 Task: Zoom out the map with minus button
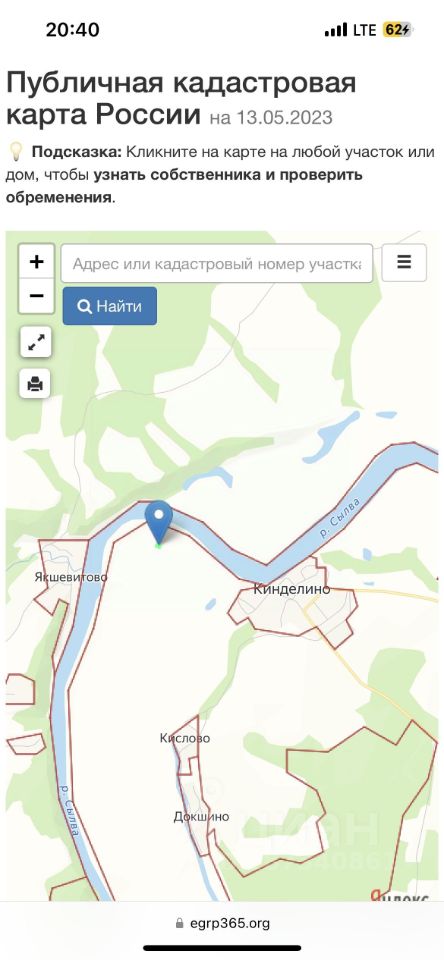[36, 296]
